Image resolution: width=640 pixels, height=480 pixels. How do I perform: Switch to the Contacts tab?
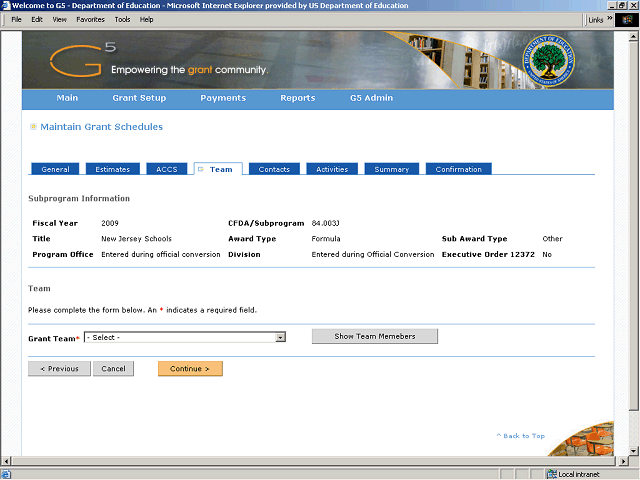click(x=274, y=169)
